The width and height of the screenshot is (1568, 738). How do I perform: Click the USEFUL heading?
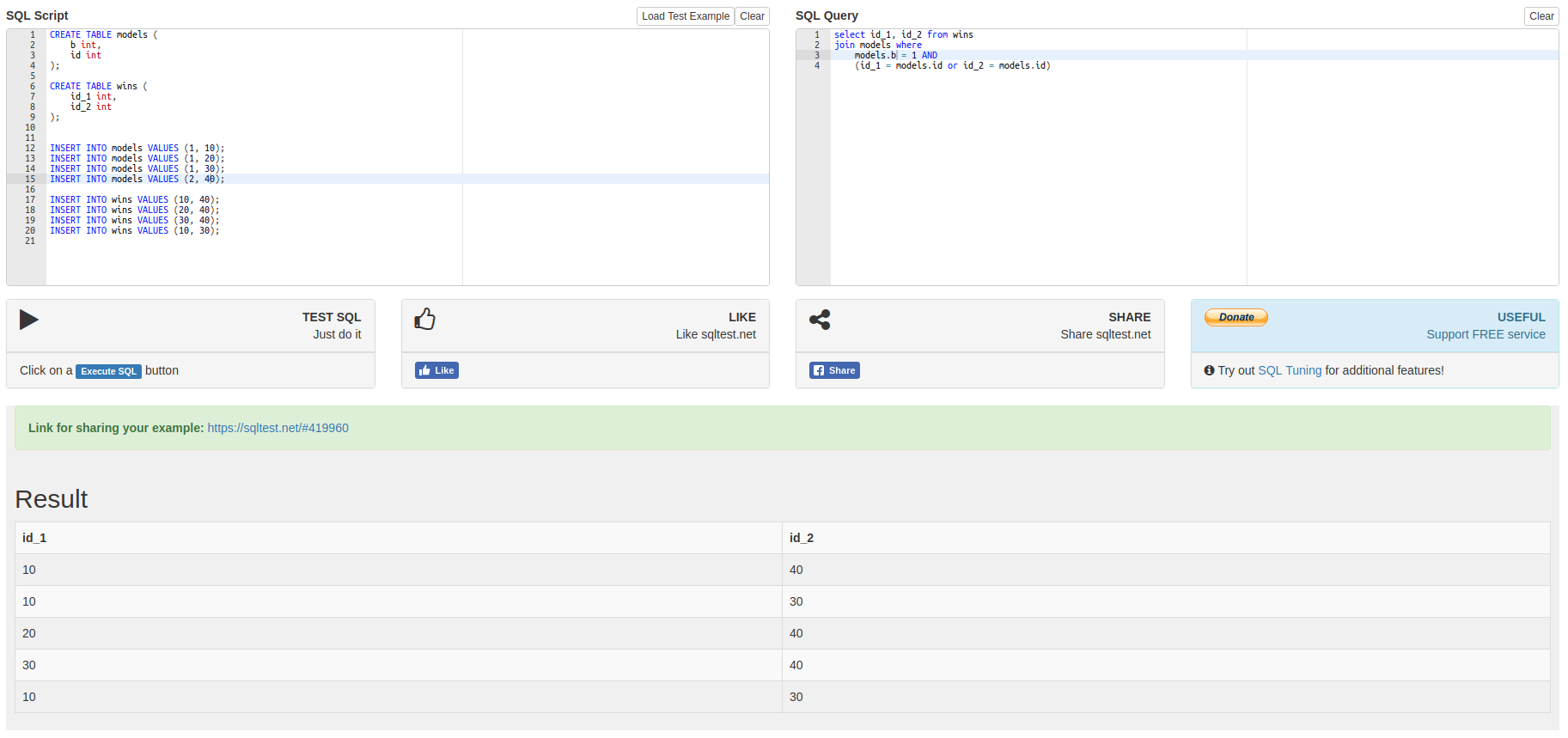(1521, 317)
